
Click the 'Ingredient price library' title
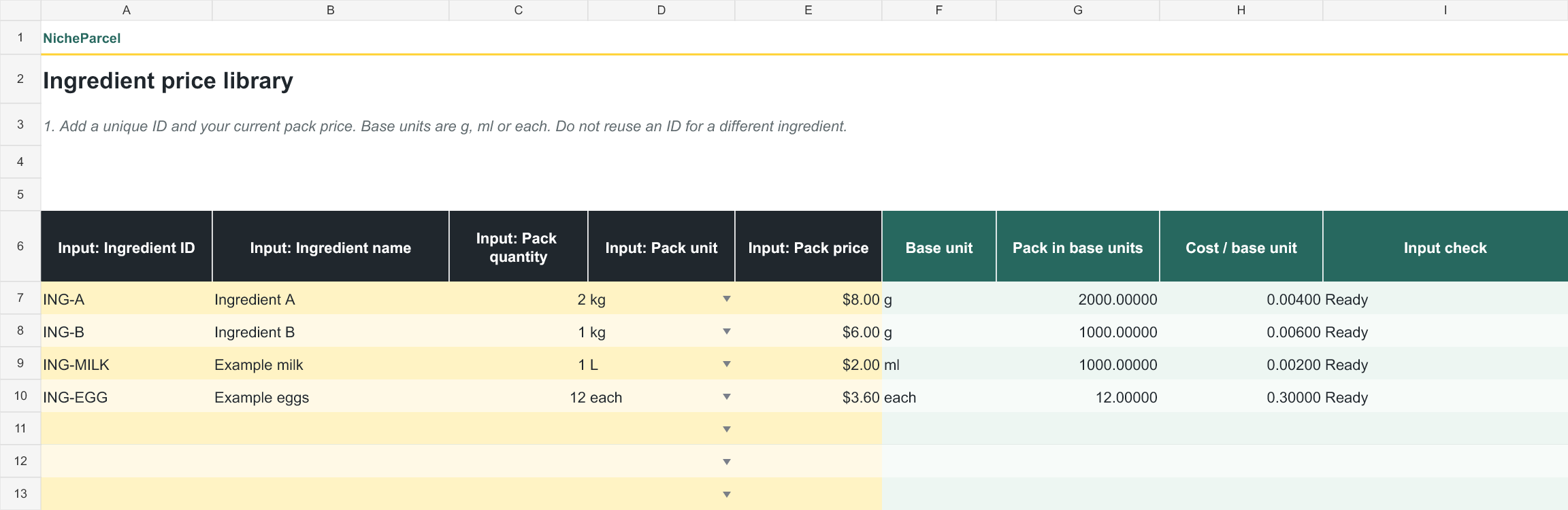point(168,80)
